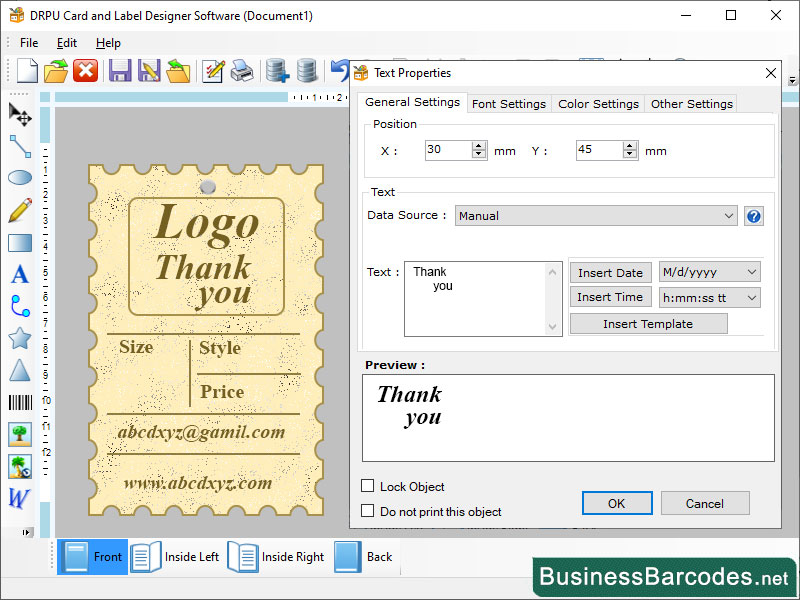Increase Y position using the stepper

click(630, 145)
